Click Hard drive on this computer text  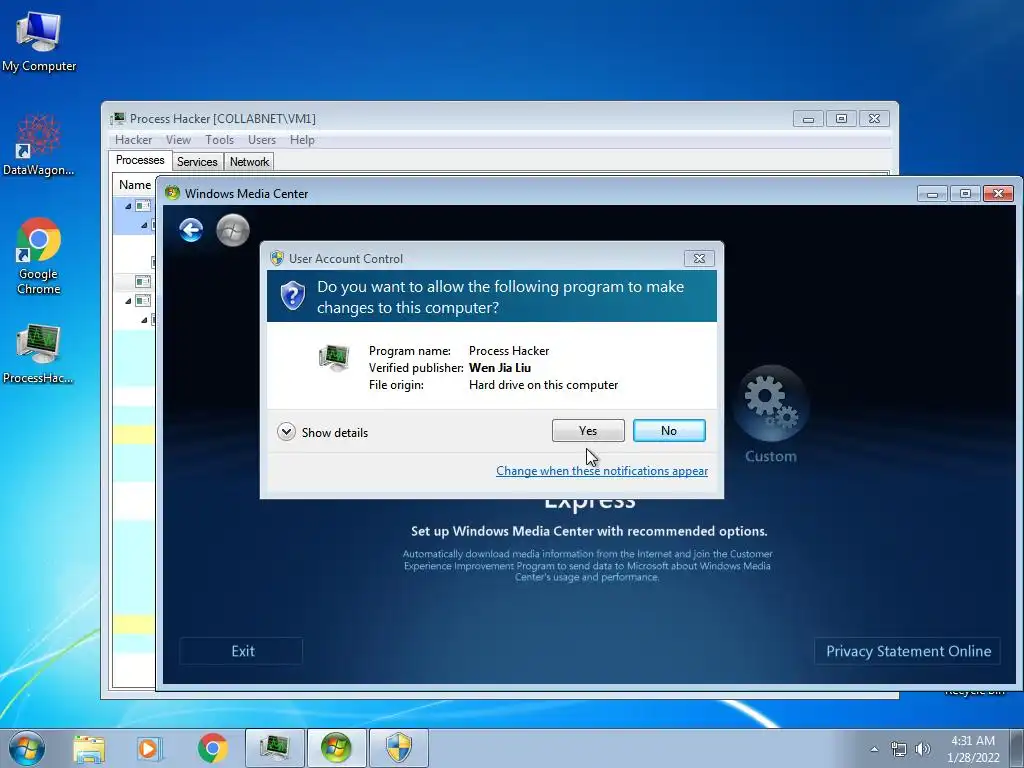543,385
